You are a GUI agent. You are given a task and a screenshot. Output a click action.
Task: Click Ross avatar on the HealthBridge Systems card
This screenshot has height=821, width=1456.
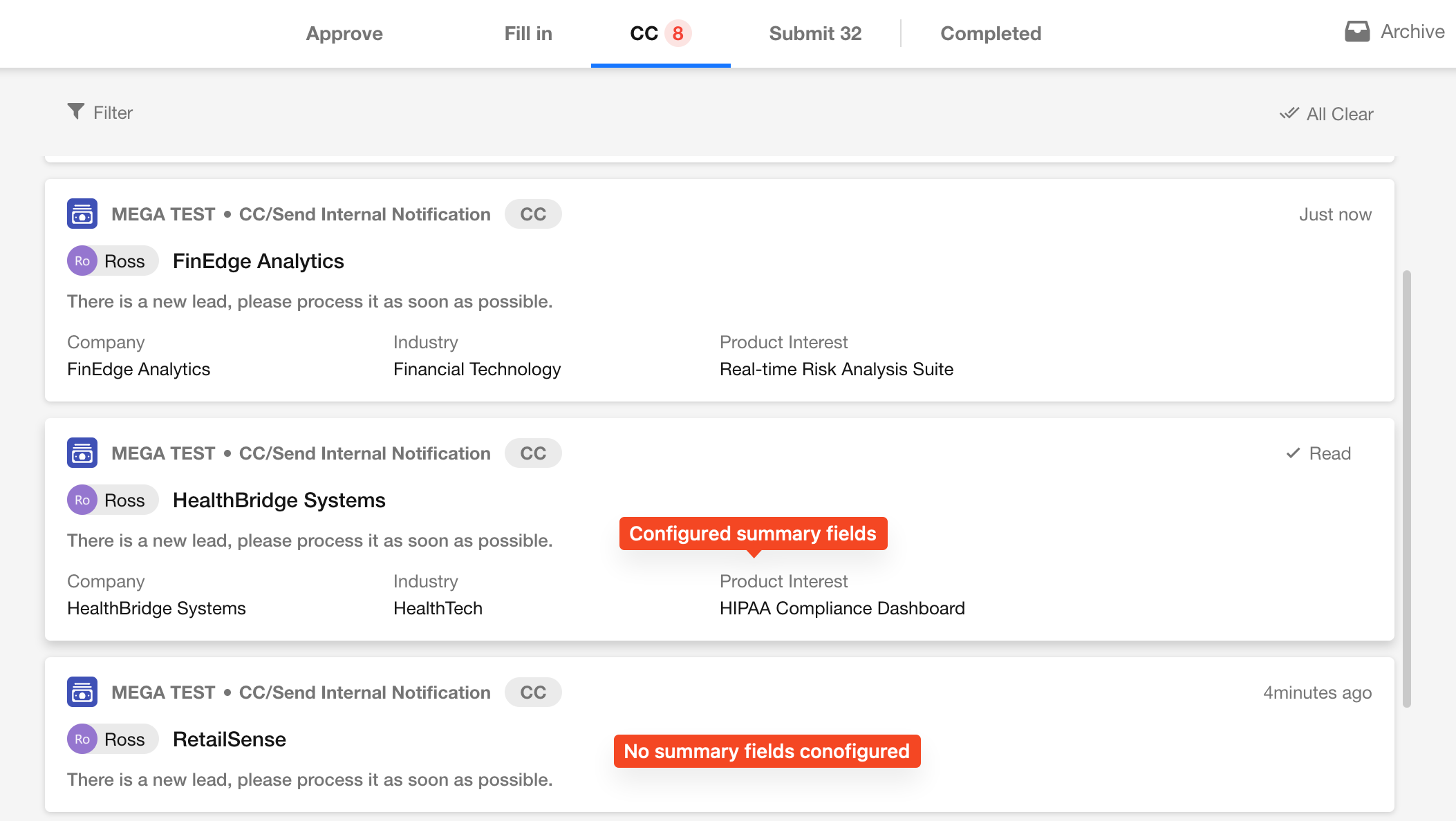tap(82, 500)
